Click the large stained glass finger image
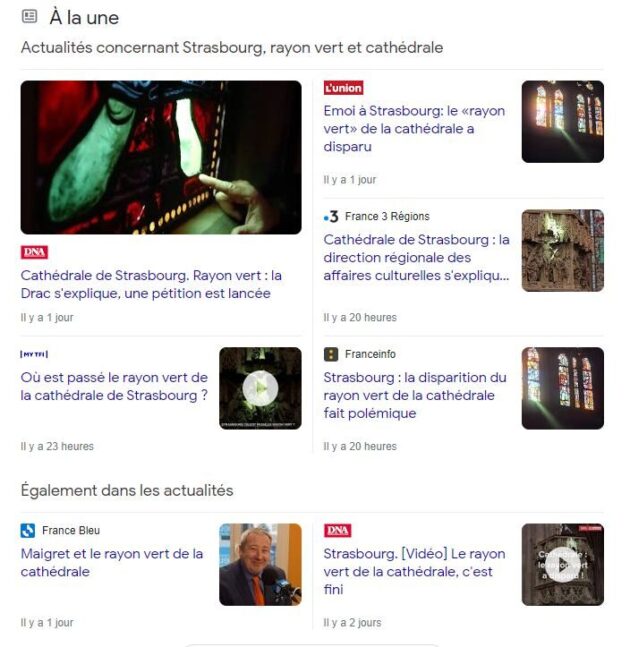The height and width of the screenshot is (647, 630). (161, 157)
